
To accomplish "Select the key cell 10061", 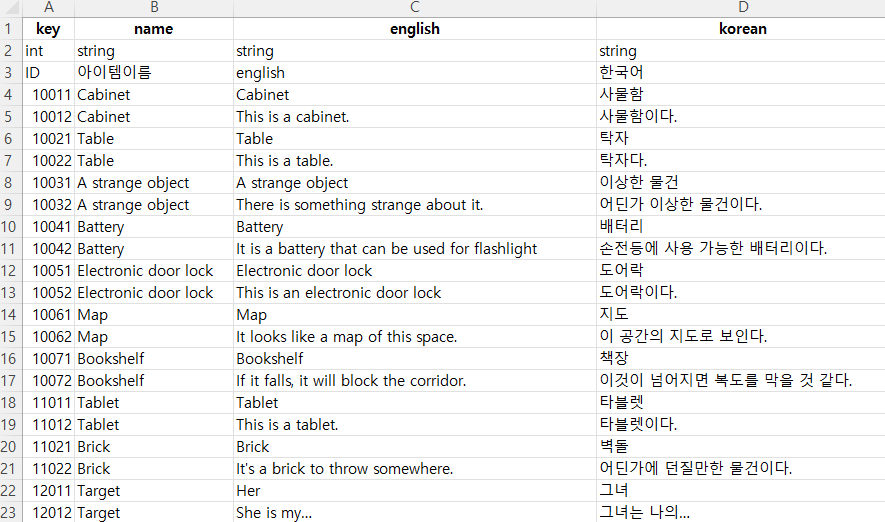I will (x=49, y=315).
